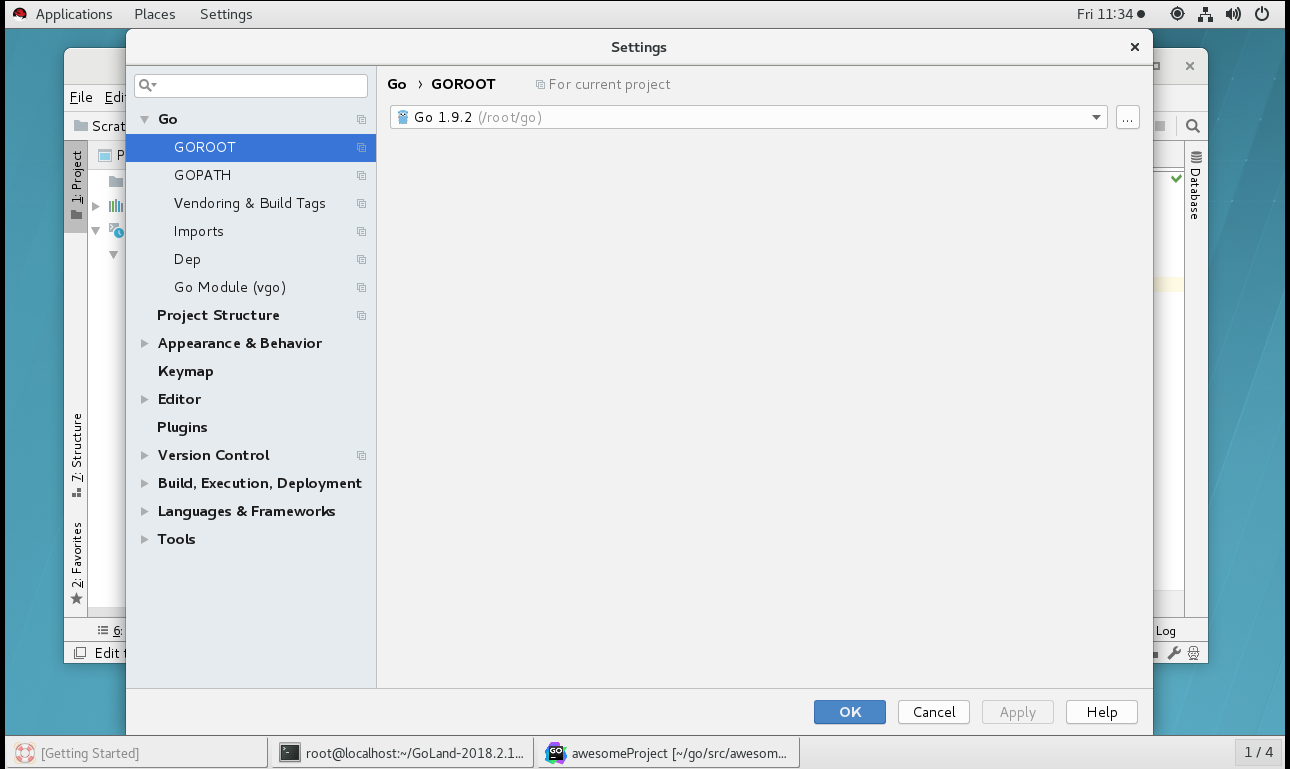
Task: Switch to the root@localhost terminal window
Action: coord(403,753)
